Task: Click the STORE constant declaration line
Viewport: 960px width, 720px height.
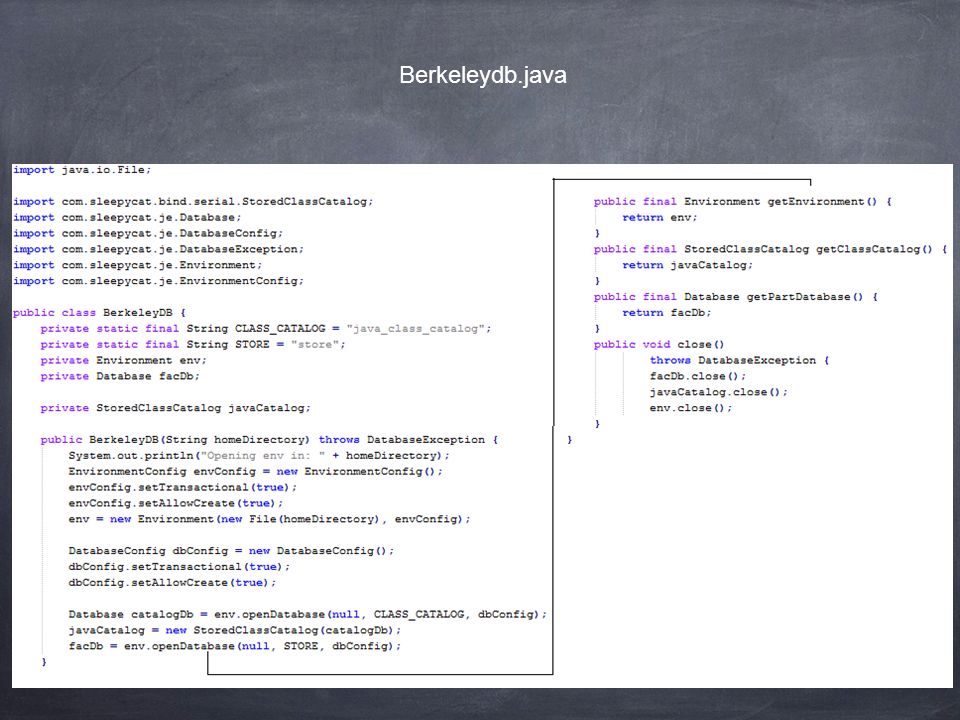Action: point(193,345)
